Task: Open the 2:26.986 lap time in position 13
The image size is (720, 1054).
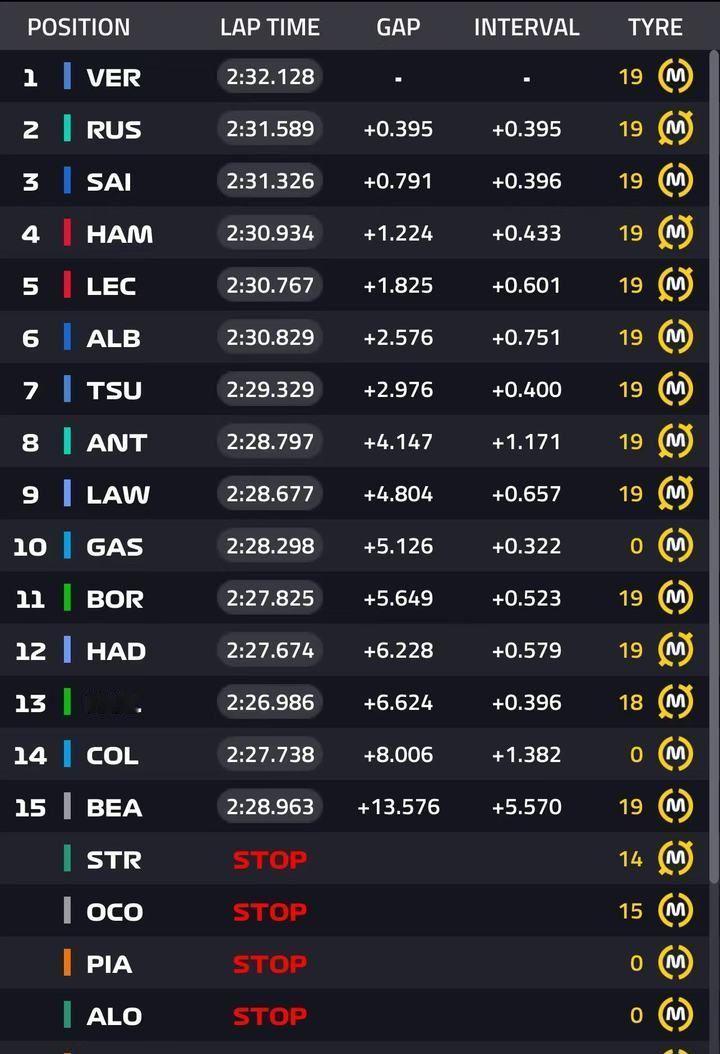Action: [x=270, y=702]
